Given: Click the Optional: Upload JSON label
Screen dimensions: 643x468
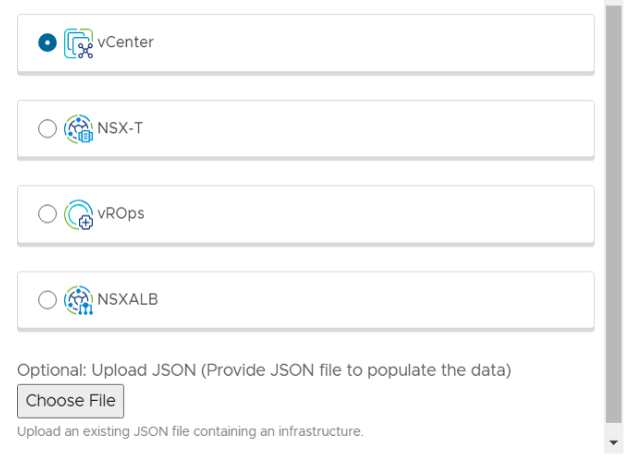Looking at the screenshot, I should coord(264,370).
